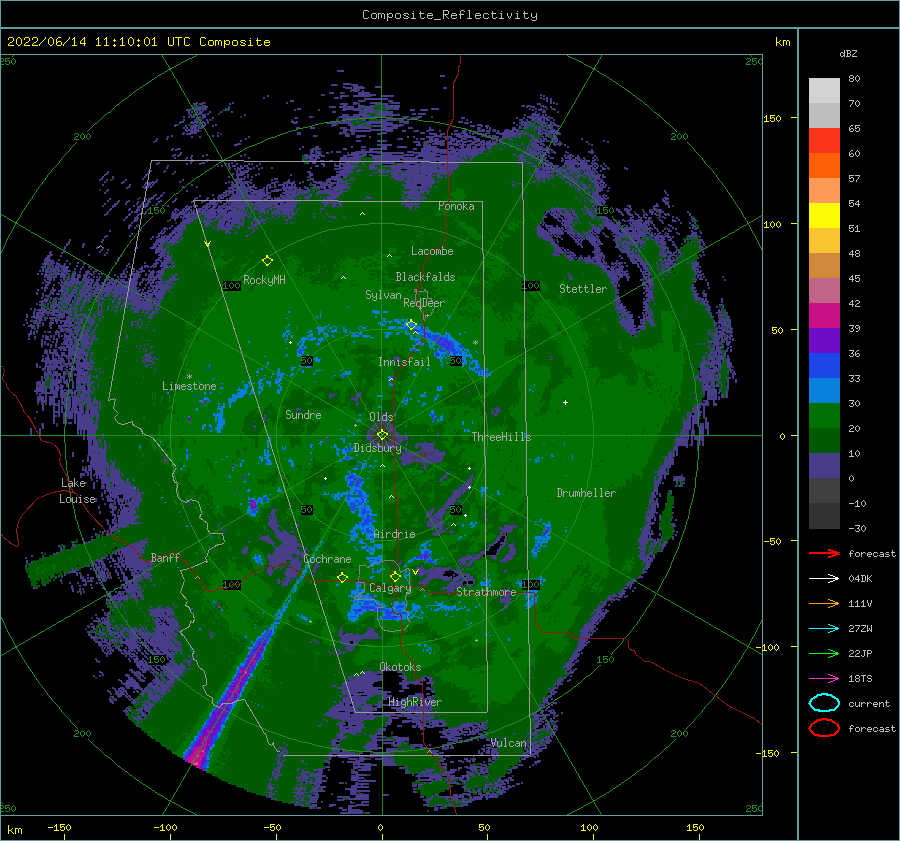Click the Okotoks label
The image size is (900, 841).
[400, 667]
